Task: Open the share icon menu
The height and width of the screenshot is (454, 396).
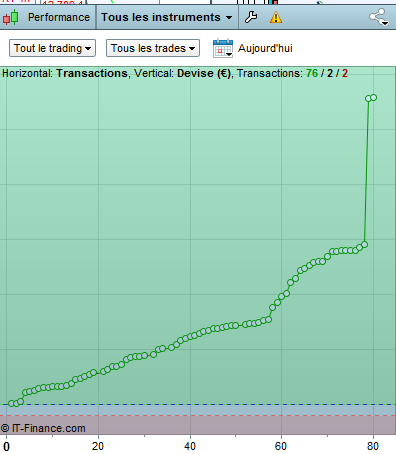Action: point(379,17)
